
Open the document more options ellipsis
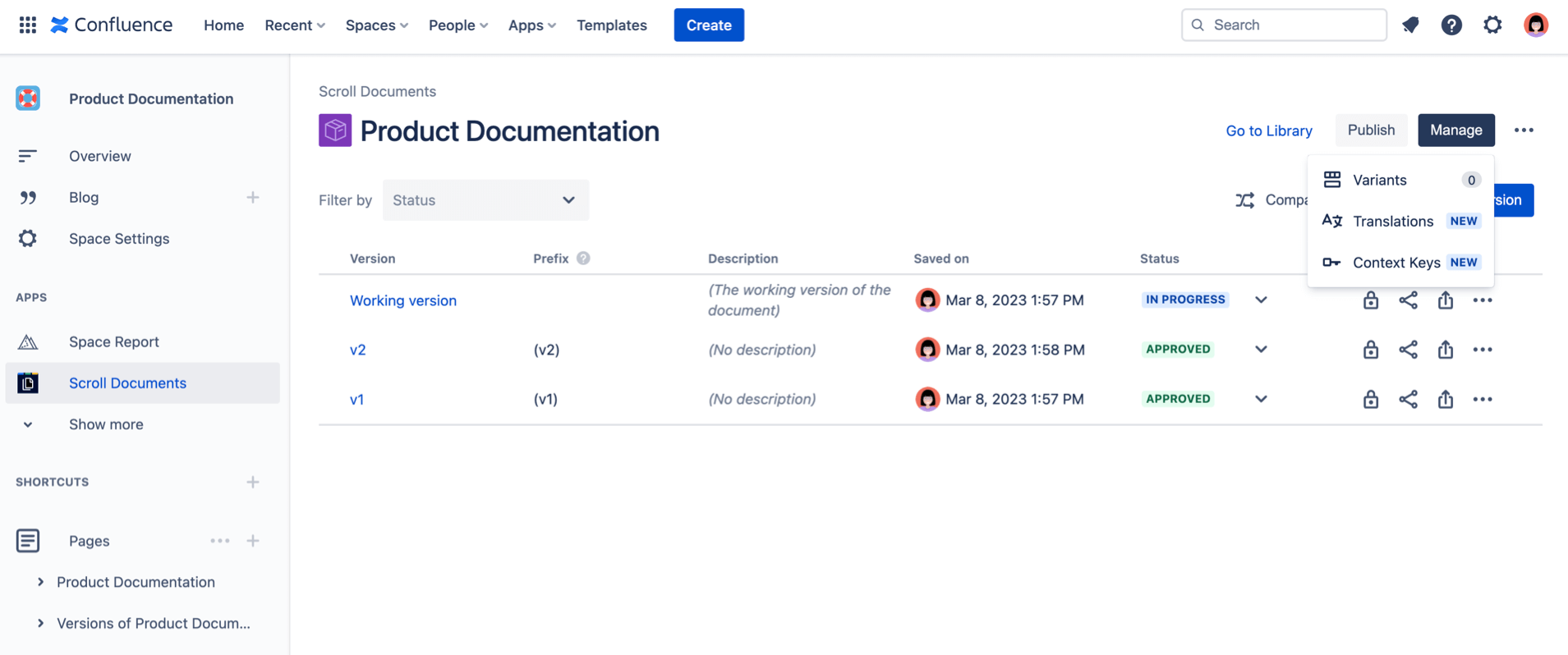click(x=1524, y=130)
